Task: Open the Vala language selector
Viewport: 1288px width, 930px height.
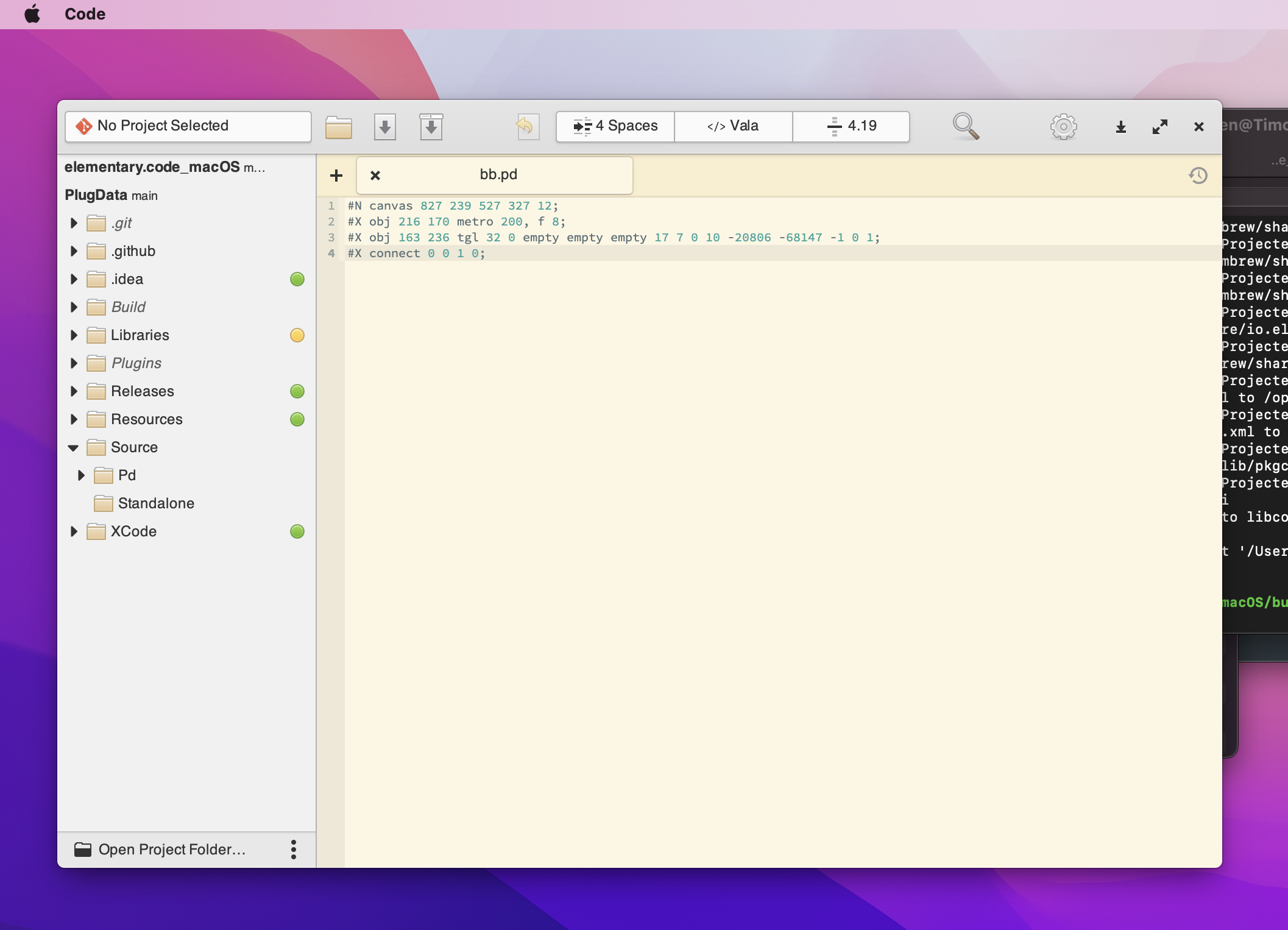Action: pyautogui.click(x=733, y=126)
